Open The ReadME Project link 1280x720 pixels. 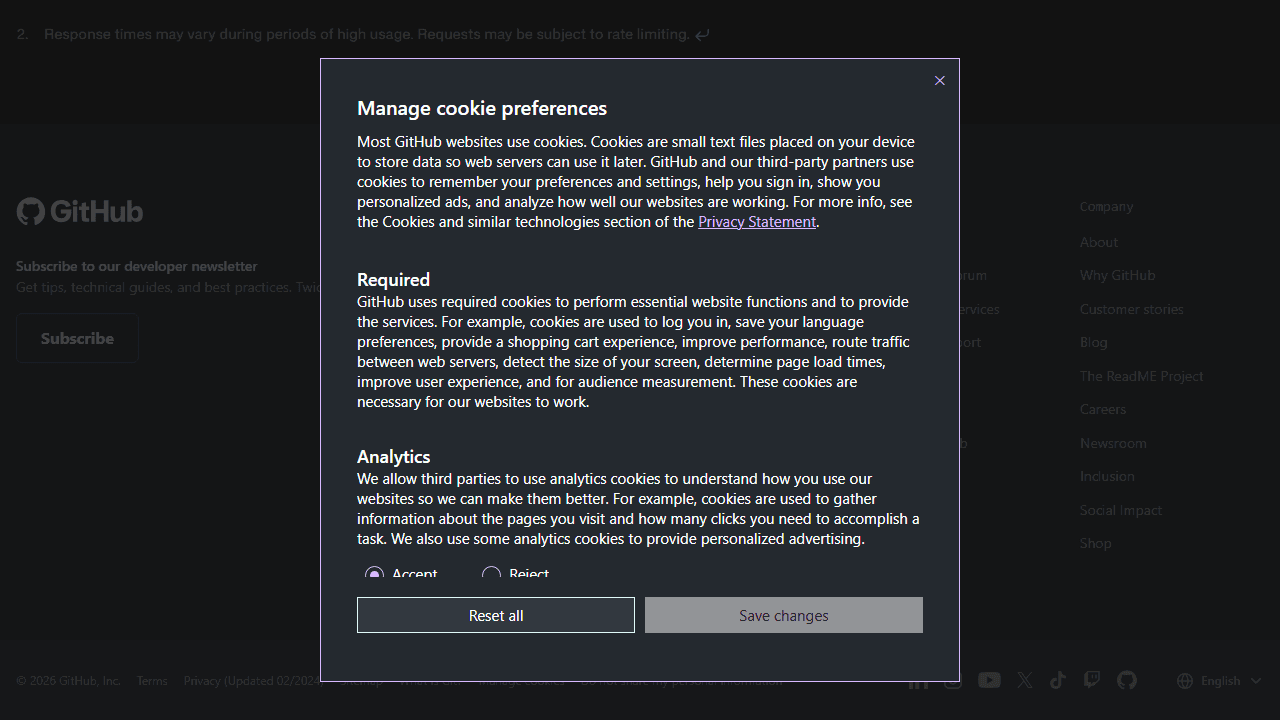coord(1141,376)
